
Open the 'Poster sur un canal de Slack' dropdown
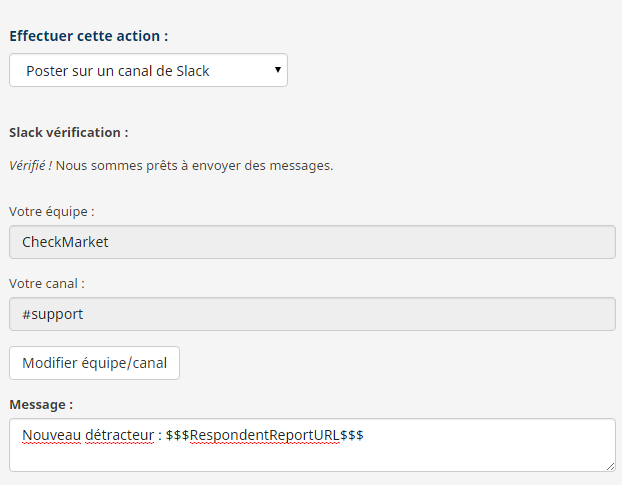(x=148, y=70)
